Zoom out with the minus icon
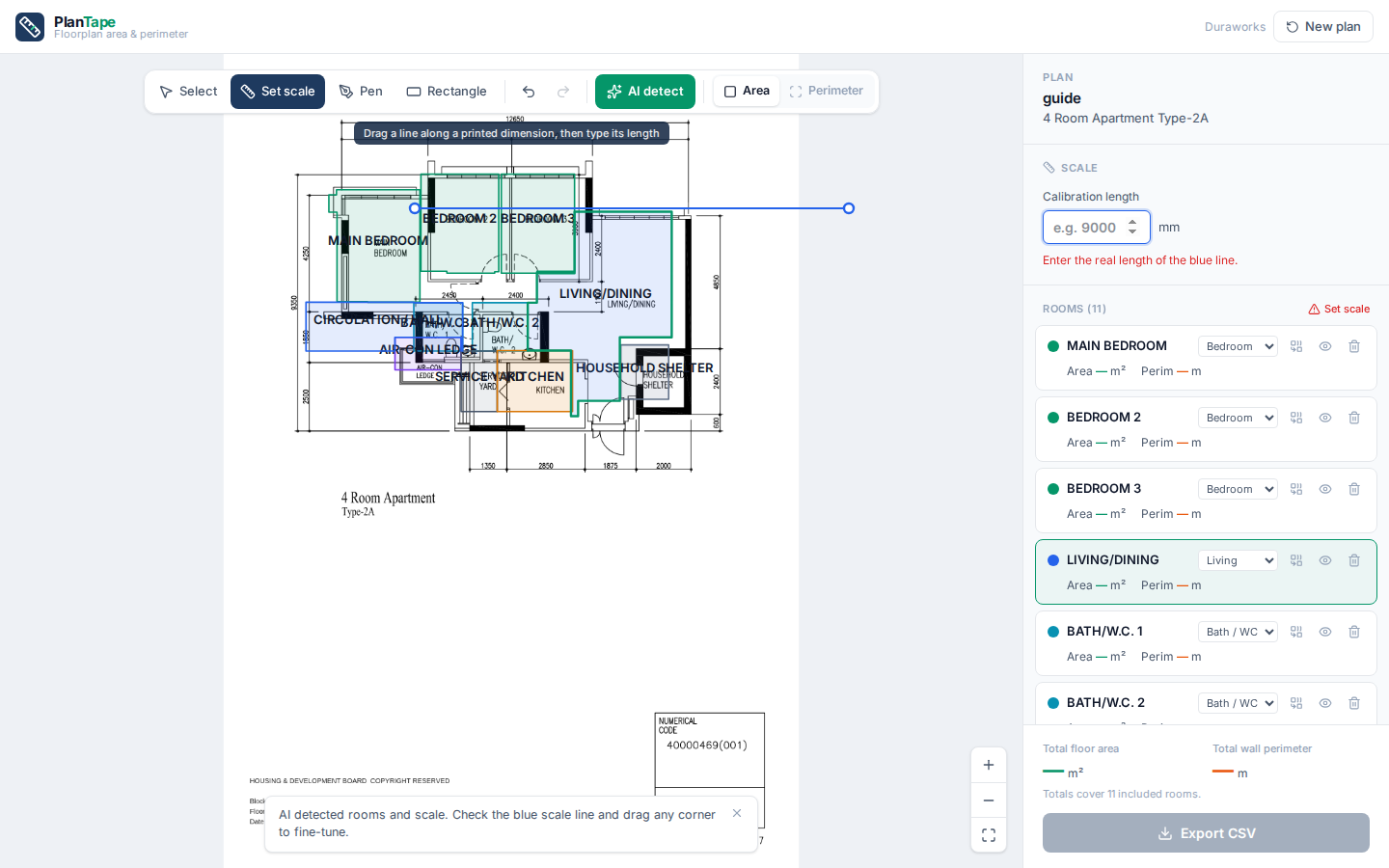The width and height of the screenshot is (1389, 868). 989,800
